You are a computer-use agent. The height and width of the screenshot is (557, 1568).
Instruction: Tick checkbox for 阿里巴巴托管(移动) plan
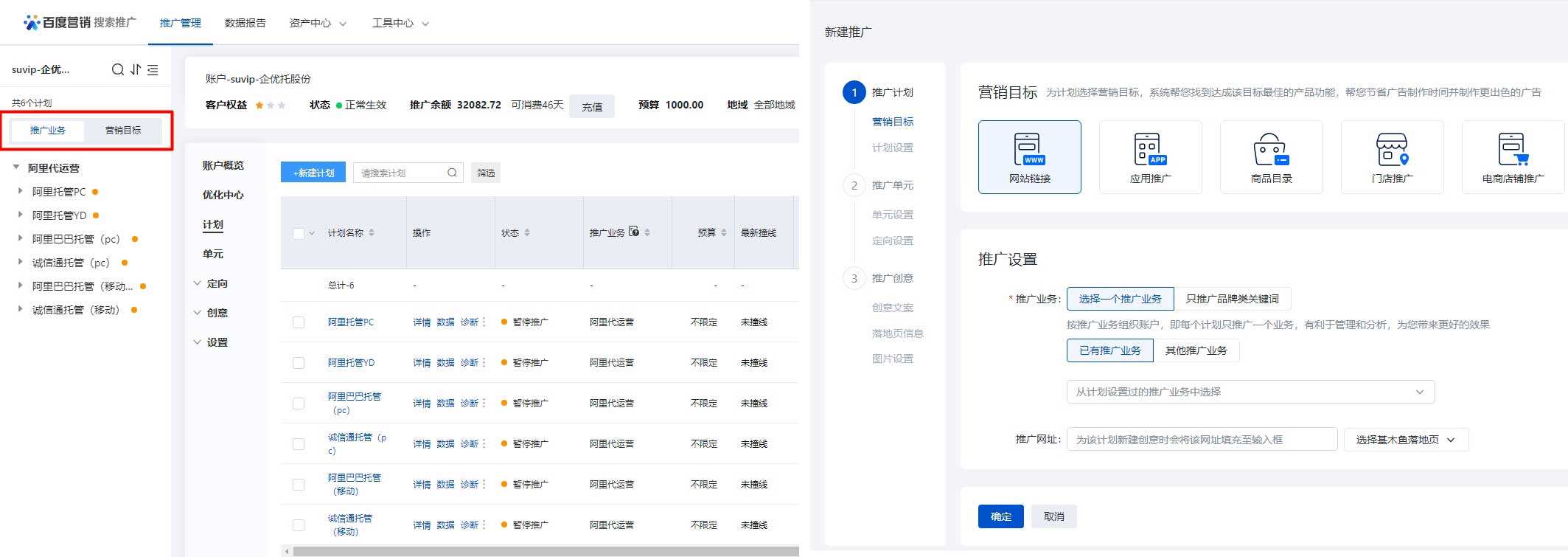coord(299,485)
